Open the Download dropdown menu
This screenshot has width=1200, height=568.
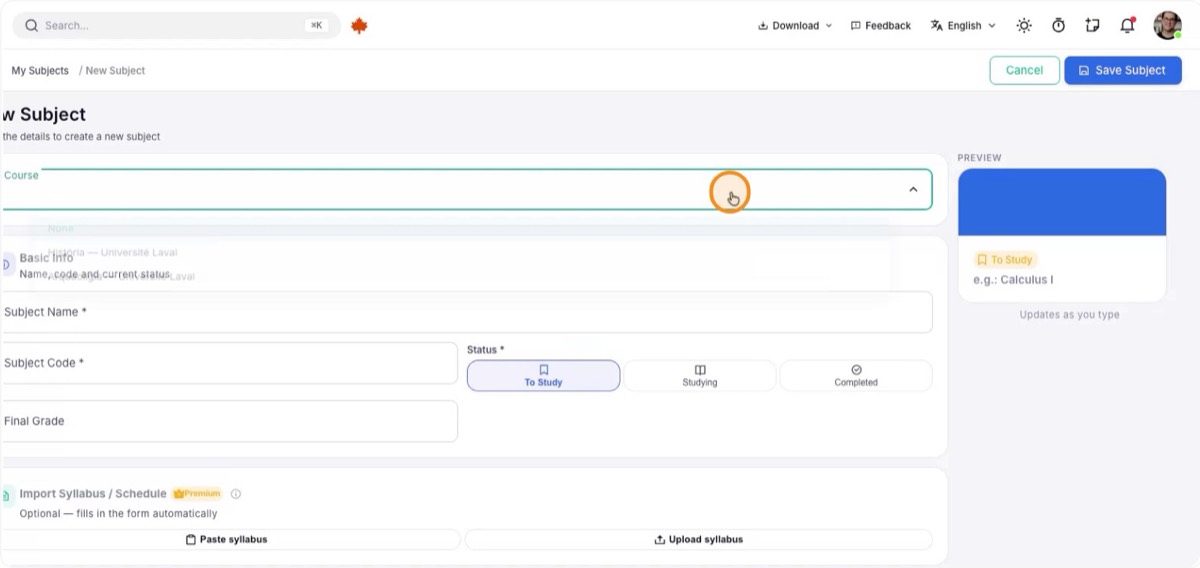(x=795, y=26)
